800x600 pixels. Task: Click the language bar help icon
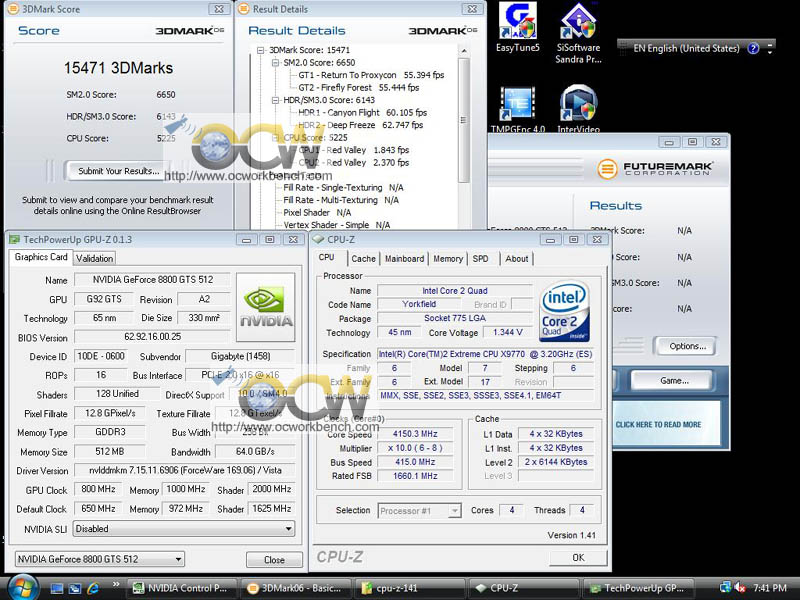tap(753, 48)
